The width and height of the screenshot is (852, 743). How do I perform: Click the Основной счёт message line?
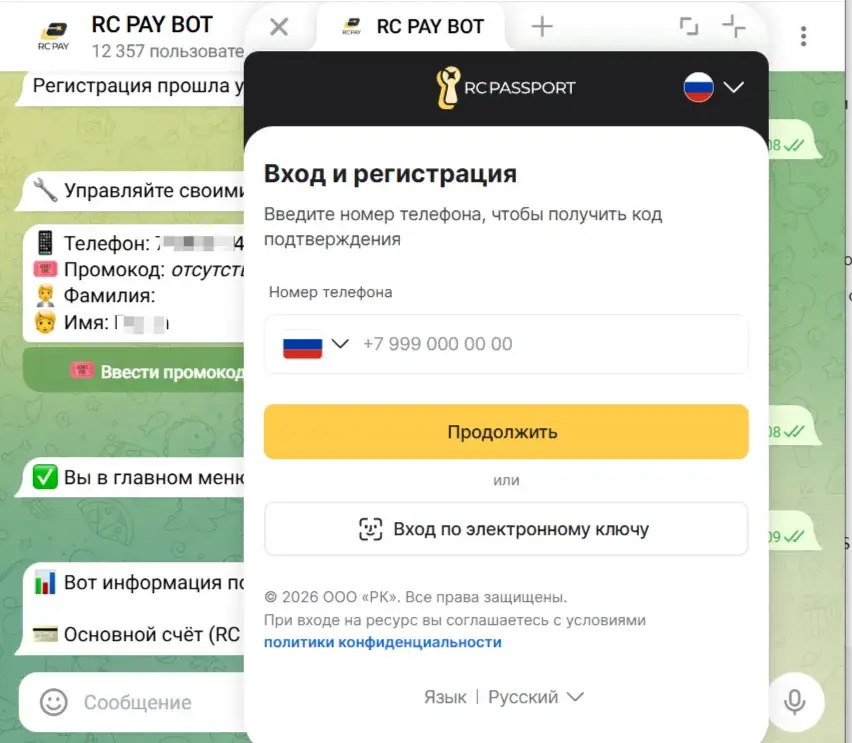tap(137, 634)
